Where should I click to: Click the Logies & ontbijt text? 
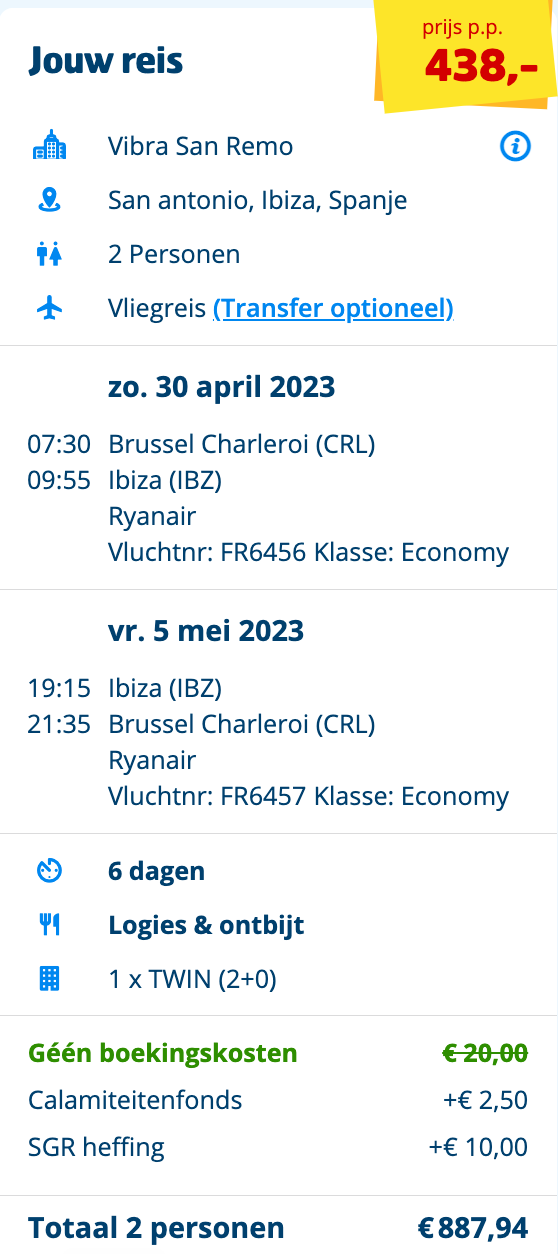[206, 925]
